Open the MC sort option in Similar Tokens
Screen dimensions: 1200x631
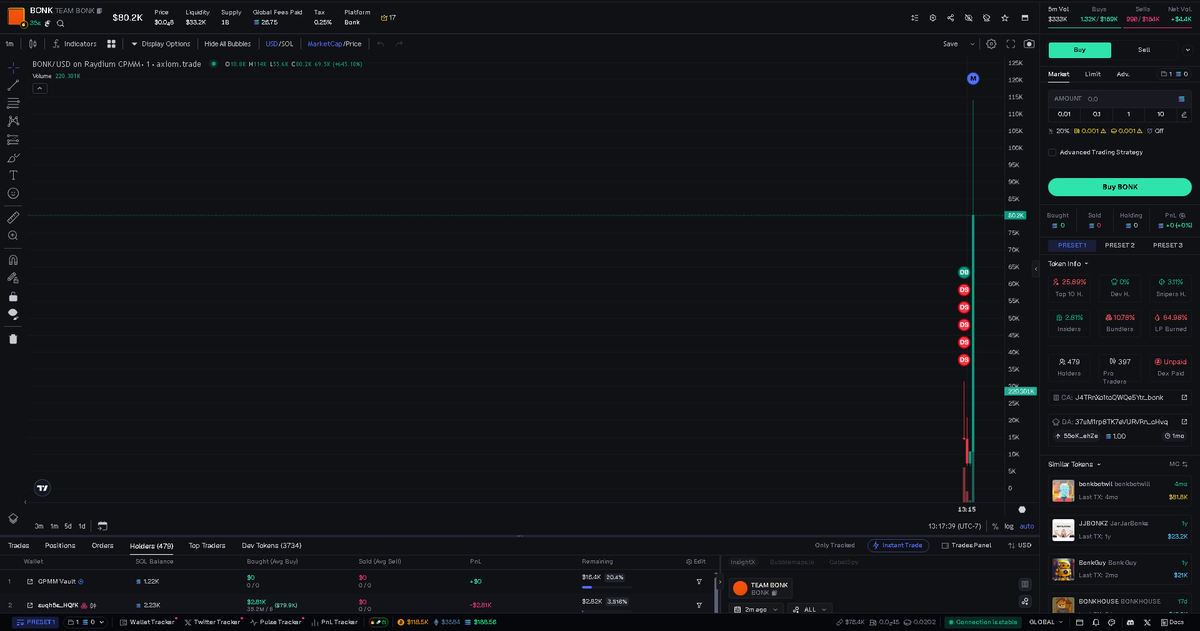pyautogui.click(x=1178, y=464)
